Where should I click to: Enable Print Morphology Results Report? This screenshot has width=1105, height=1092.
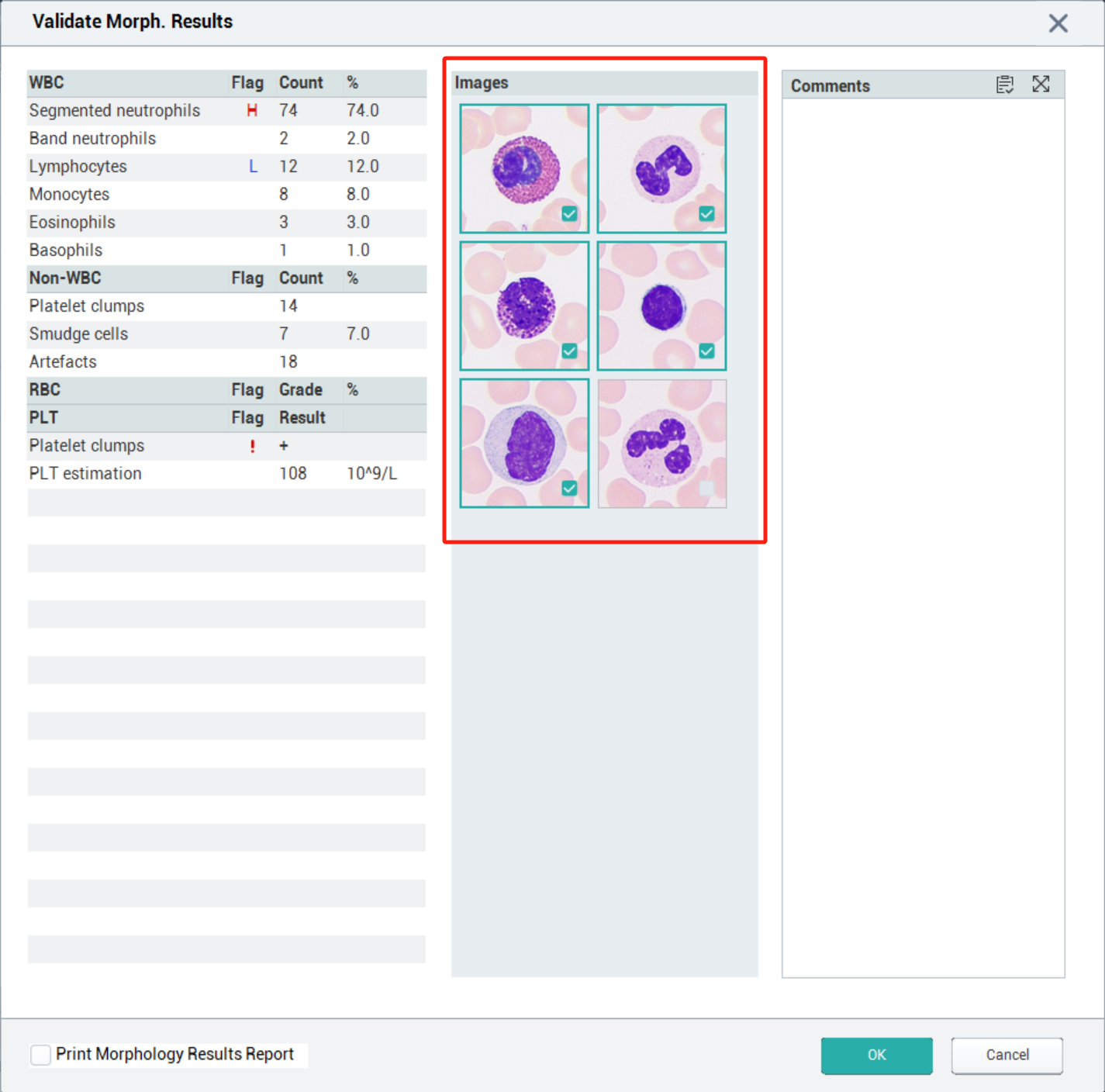click(x=40, y=1054)
